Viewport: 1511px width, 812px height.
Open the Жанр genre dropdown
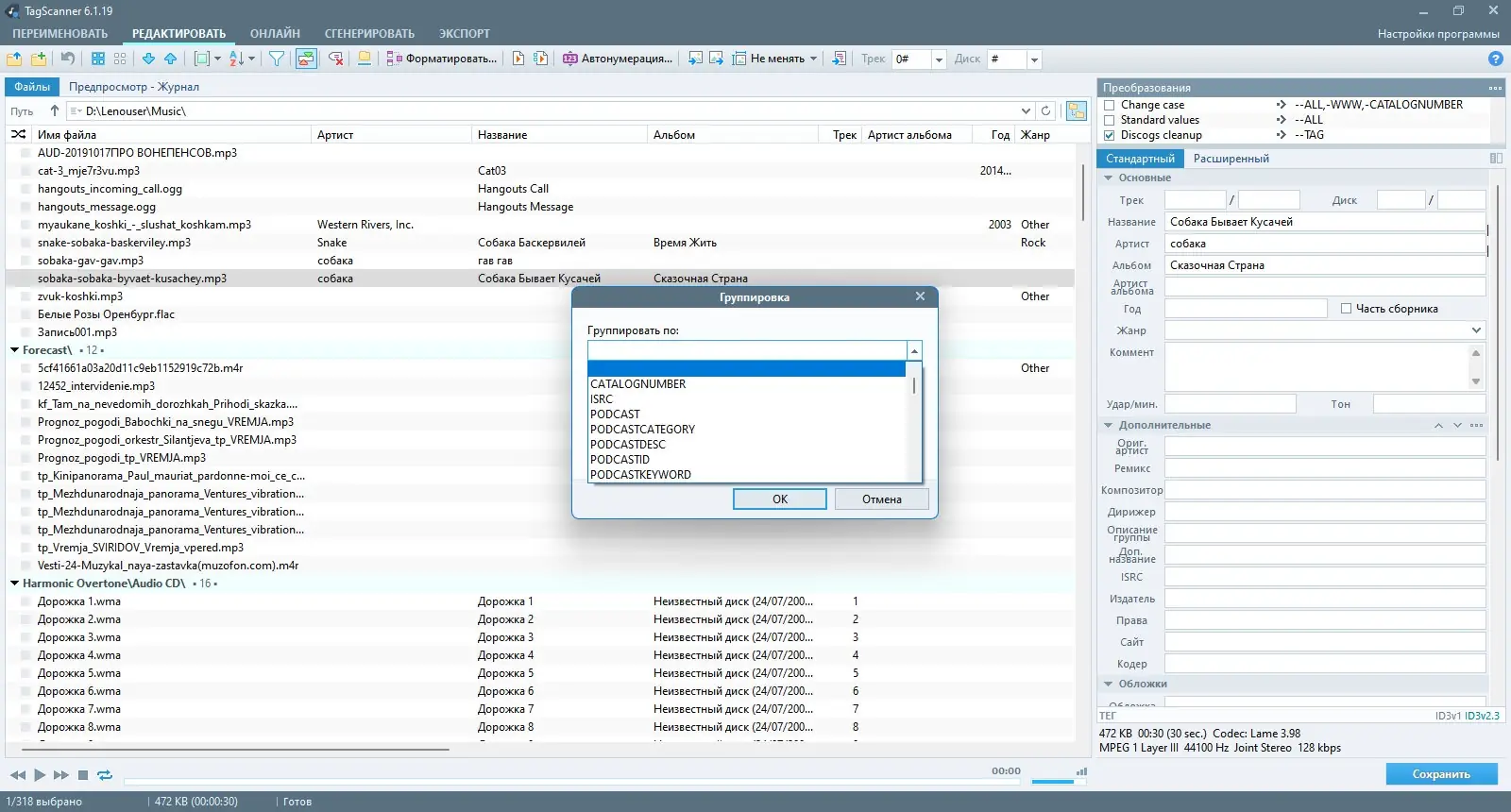(1476, 330)
